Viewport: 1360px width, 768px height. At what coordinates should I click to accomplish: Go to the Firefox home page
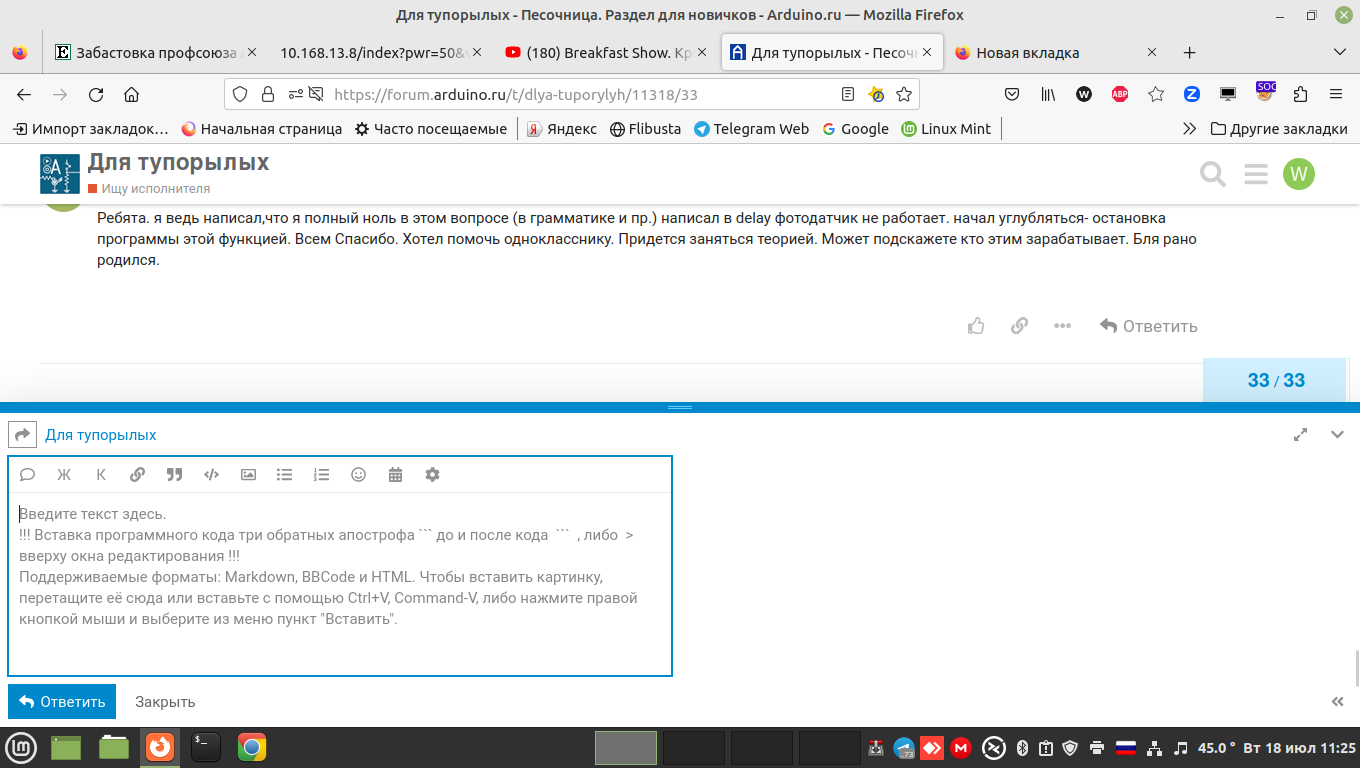coord(131,94)
